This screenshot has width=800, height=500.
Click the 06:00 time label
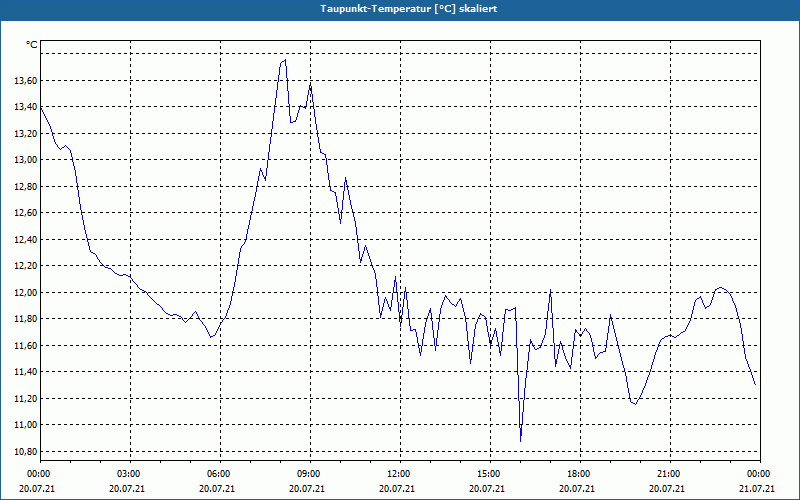pyautogui.click(x=220, y=474)
